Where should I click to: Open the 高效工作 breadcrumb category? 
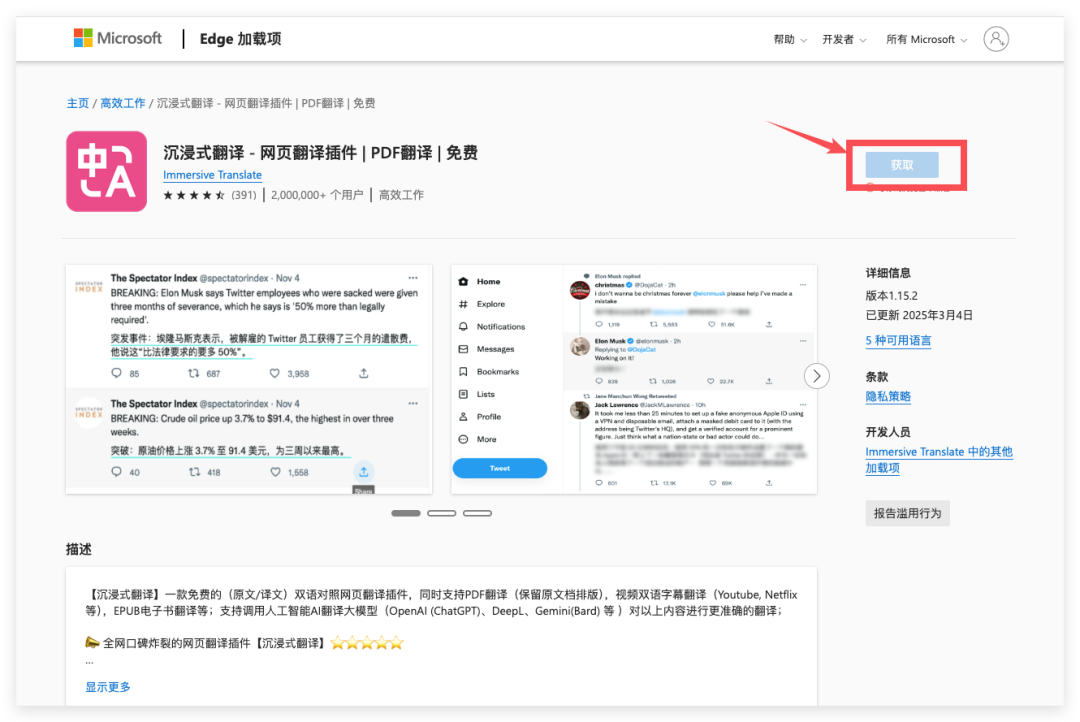123,102
